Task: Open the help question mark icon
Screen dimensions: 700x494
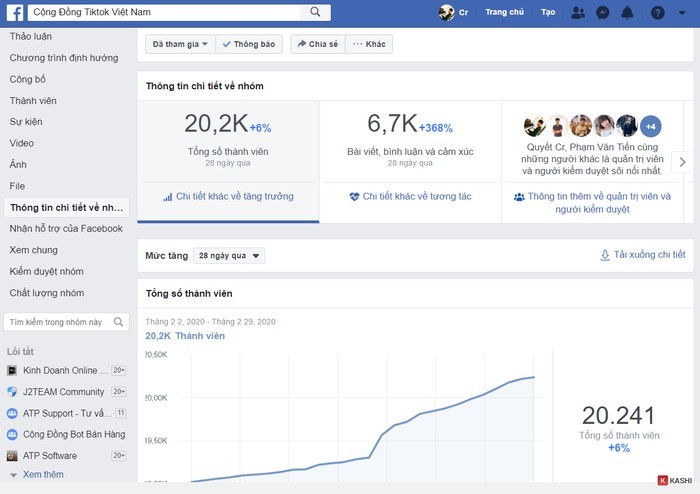Action: pos(657,12)
